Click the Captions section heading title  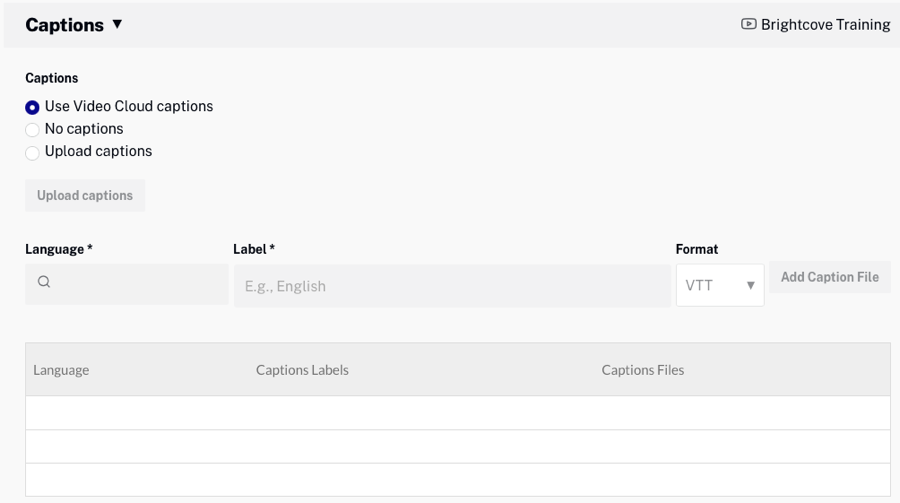point(64,25)
